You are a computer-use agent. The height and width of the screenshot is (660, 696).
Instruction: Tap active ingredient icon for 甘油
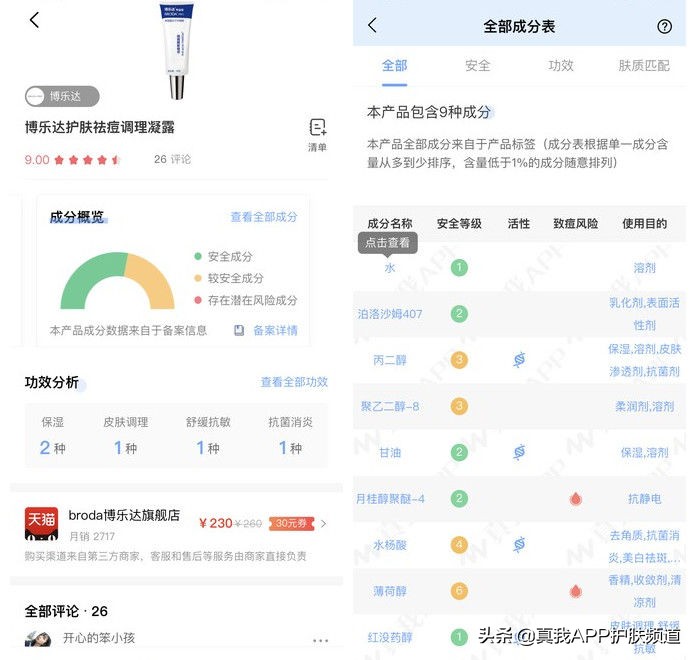pos(519,452)
